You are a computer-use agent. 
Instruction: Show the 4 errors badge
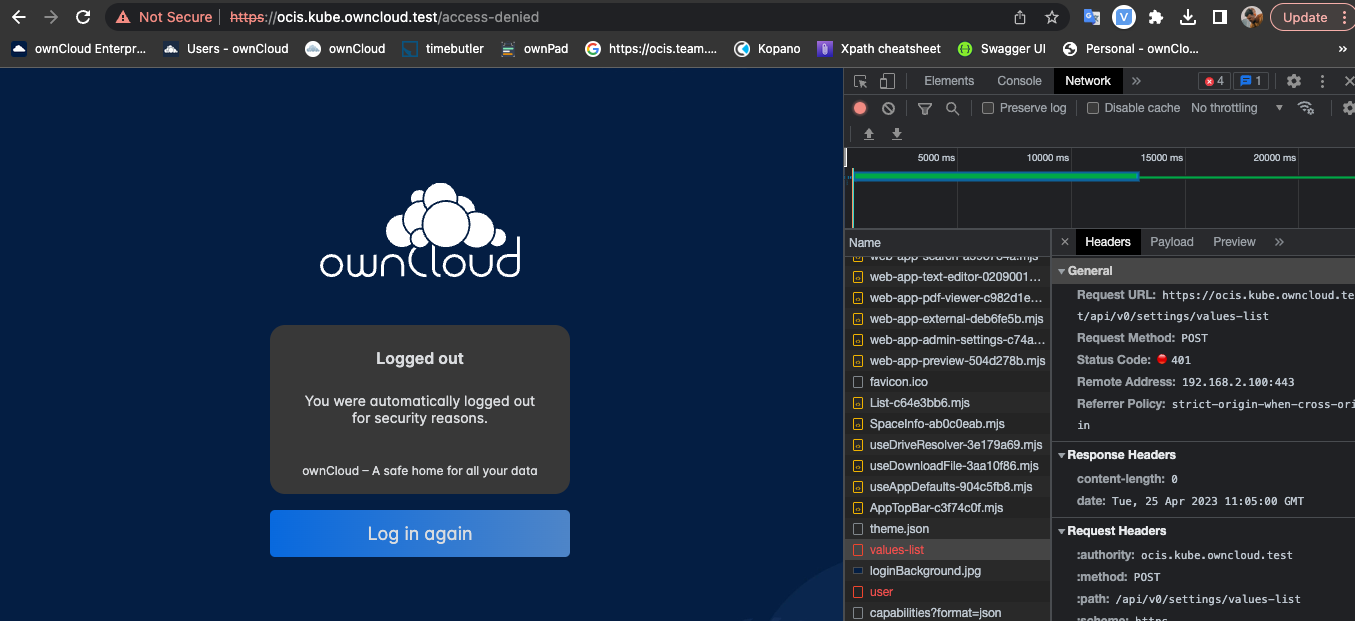click(1213, 81)
